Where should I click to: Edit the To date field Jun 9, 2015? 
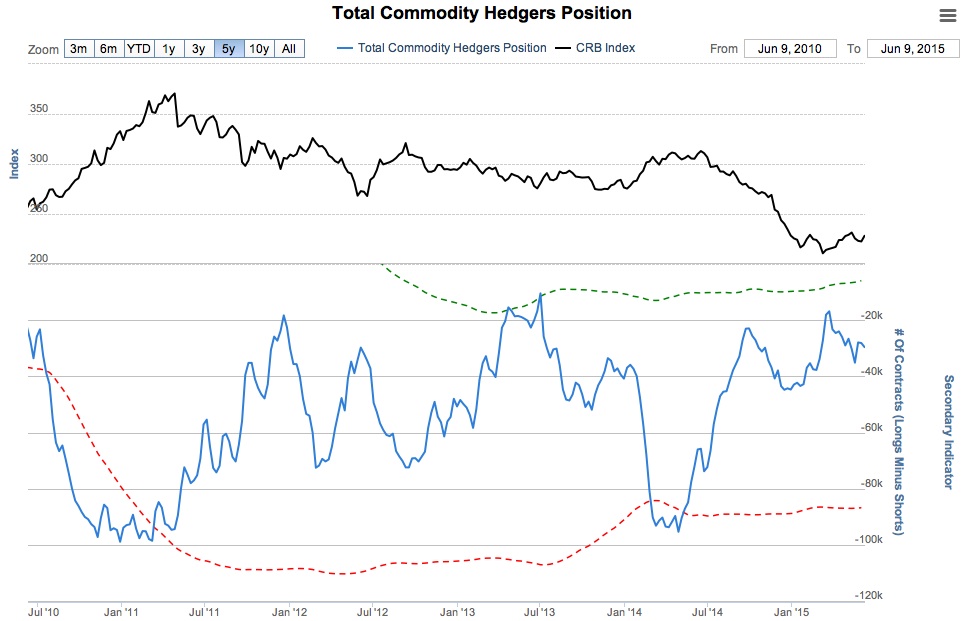point(909,49)
